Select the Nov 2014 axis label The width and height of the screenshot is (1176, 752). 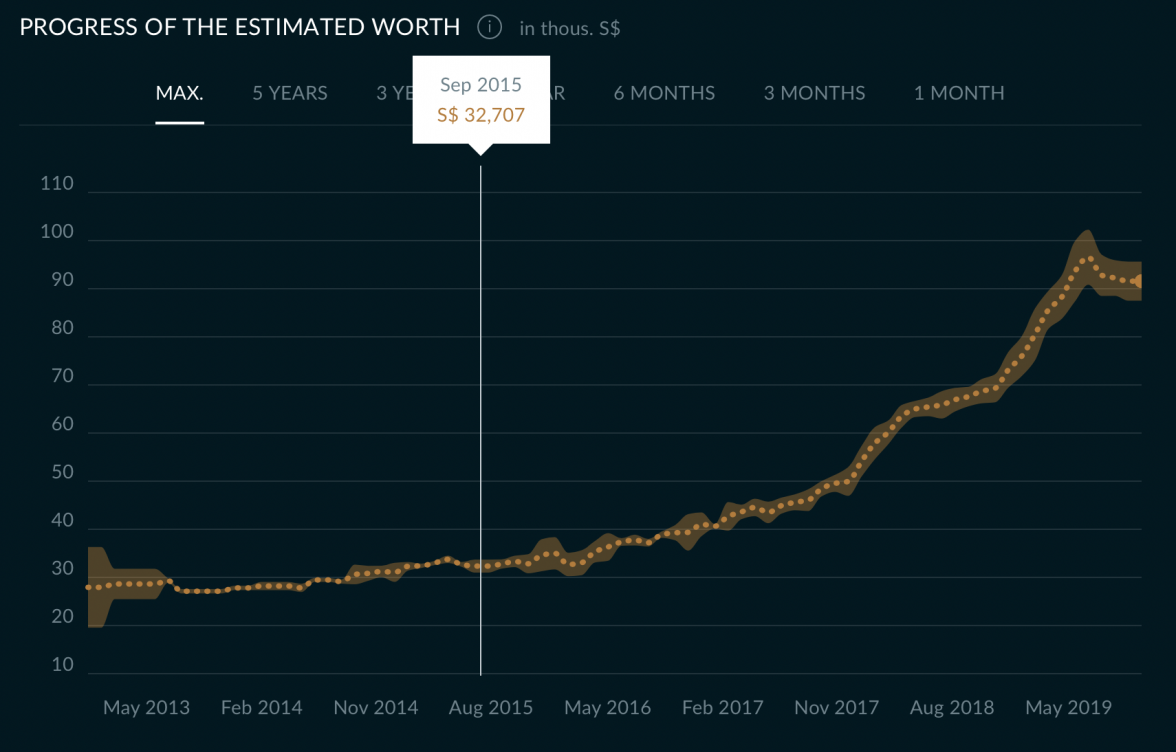coord(375,708)
